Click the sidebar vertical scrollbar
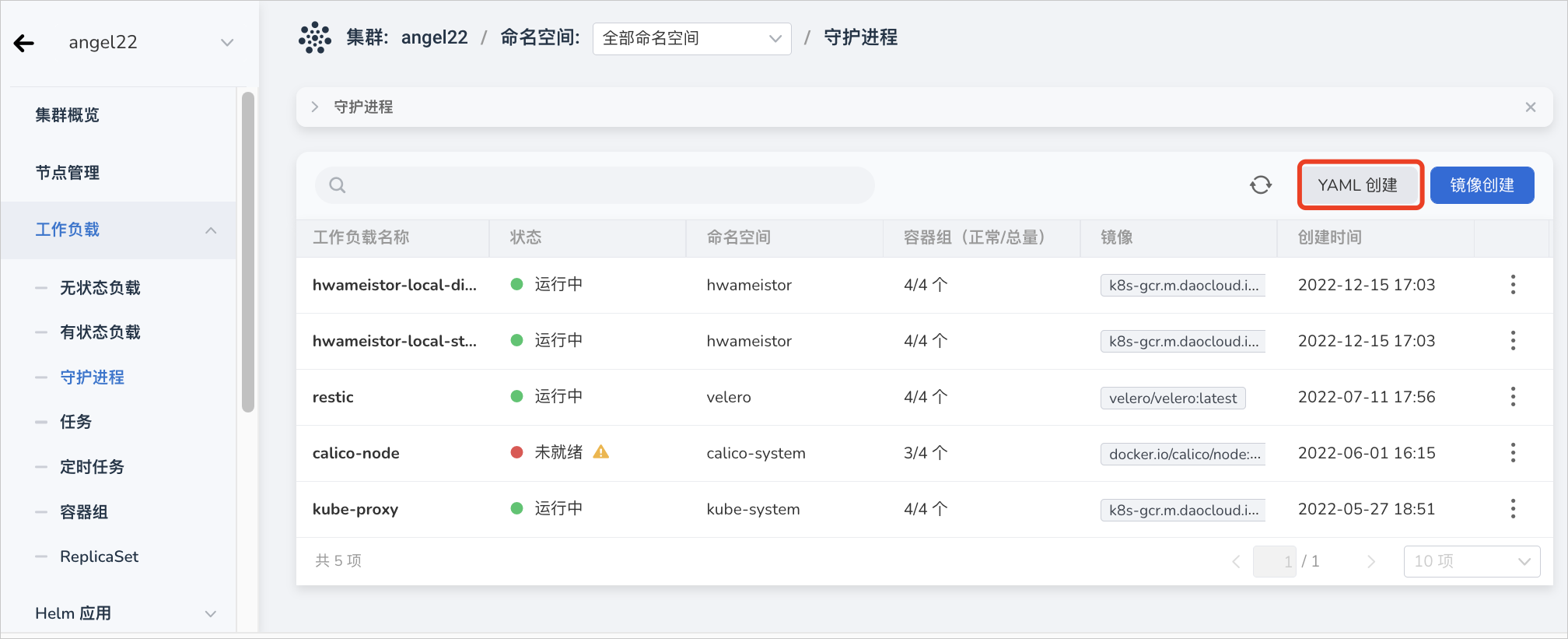 [248, 252]
